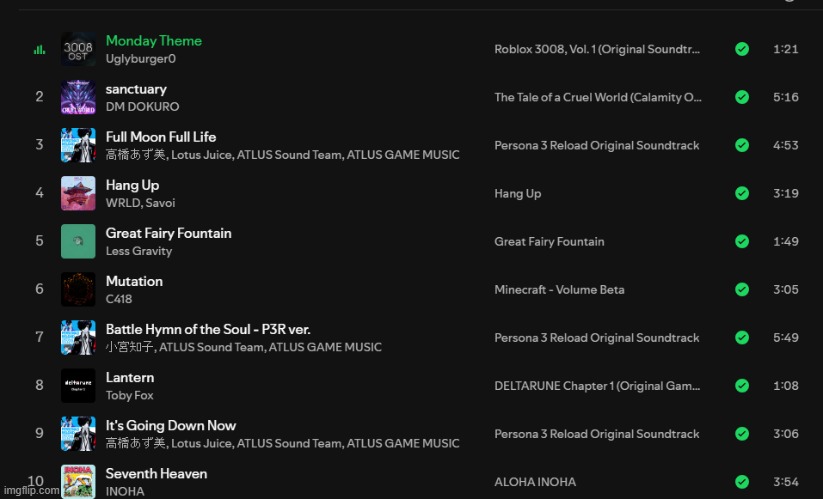Click the sanctuary album art thumbnail
The image size is (823, 499).
coord(78,97)
